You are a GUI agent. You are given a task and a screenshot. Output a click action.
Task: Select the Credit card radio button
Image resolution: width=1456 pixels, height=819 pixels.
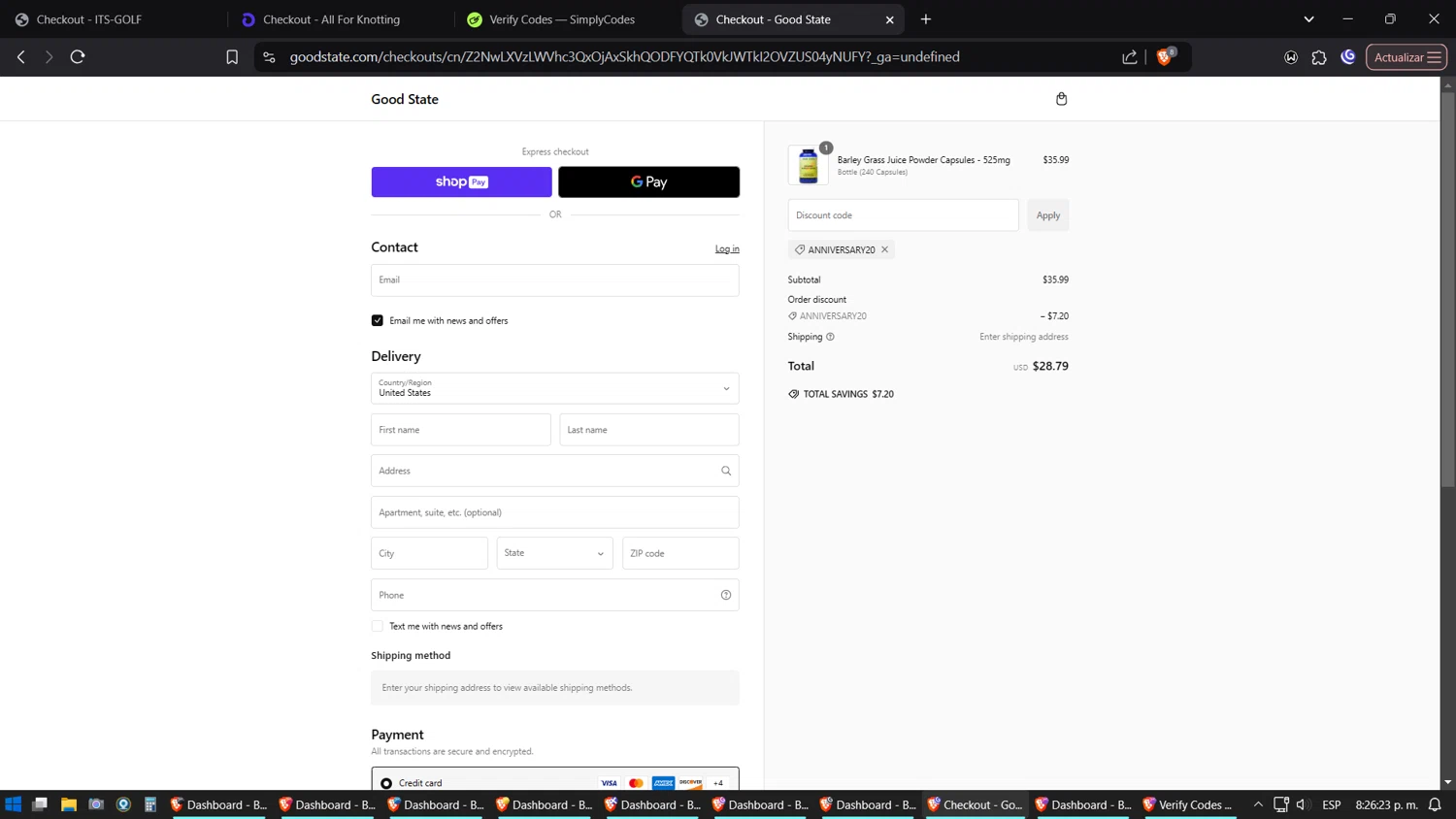tap(386, 783)
